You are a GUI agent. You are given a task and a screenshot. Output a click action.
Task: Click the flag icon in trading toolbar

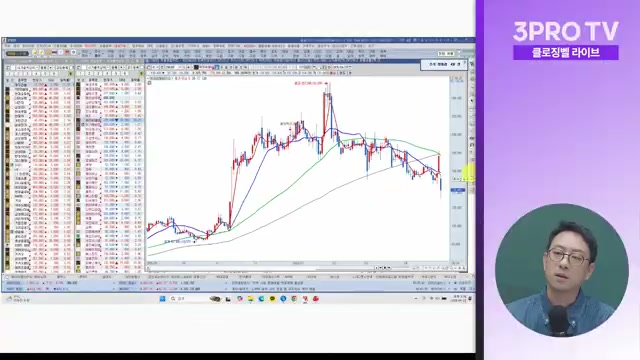(54, 52)
